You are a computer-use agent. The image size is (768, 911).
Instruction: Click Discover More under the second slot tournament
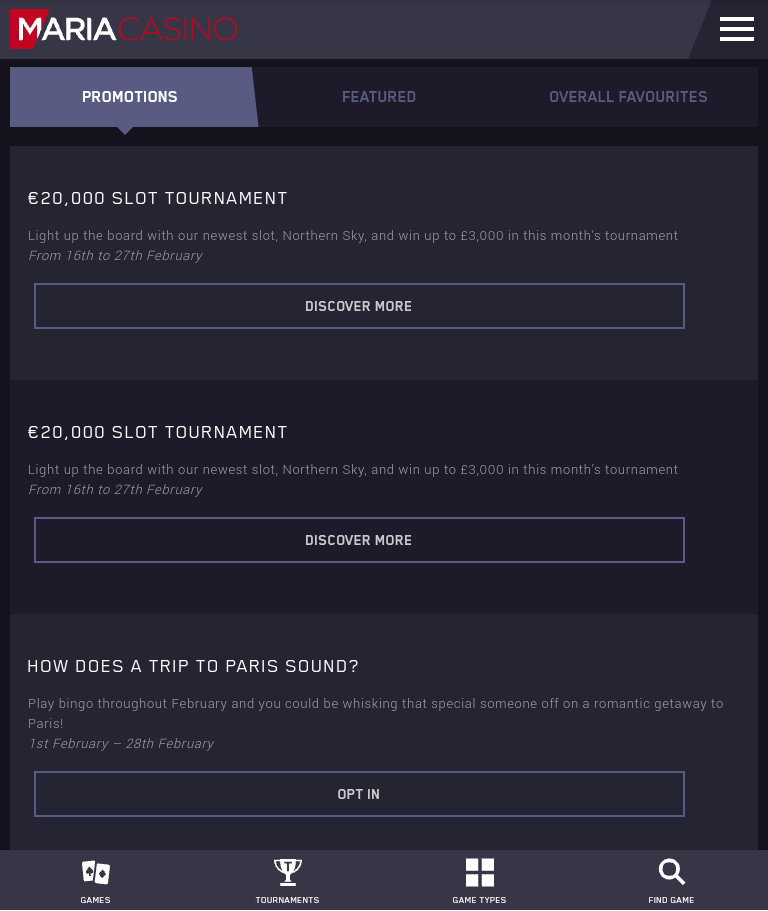(x=359, y=540)
